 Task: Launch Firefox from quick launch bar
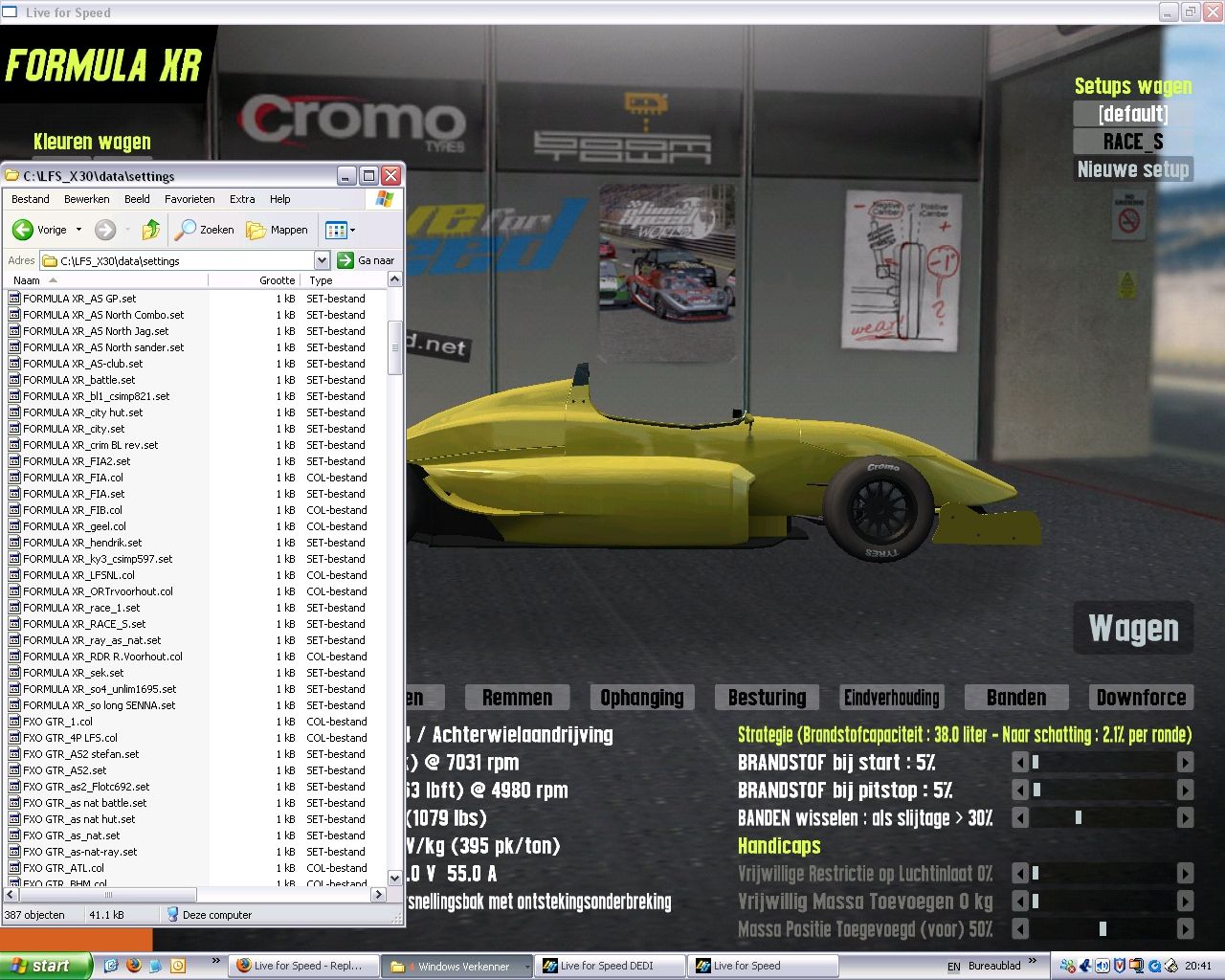pyautogui.click(x=134, y=966)
